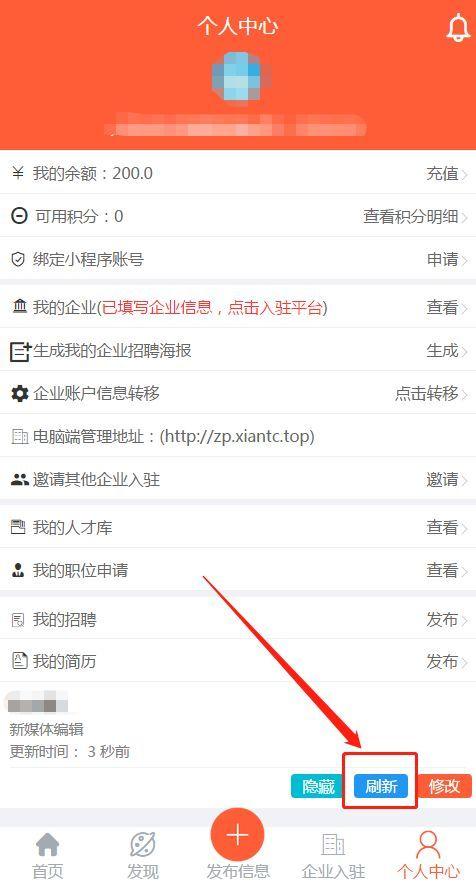
Task: Tap the pixelated profile avatar
Action: [237, 77]
